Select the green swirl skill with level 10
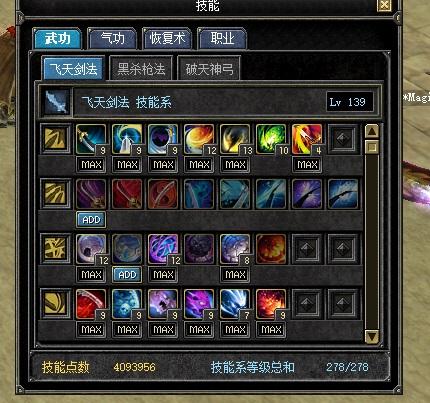430x403 pixels. 271,139
